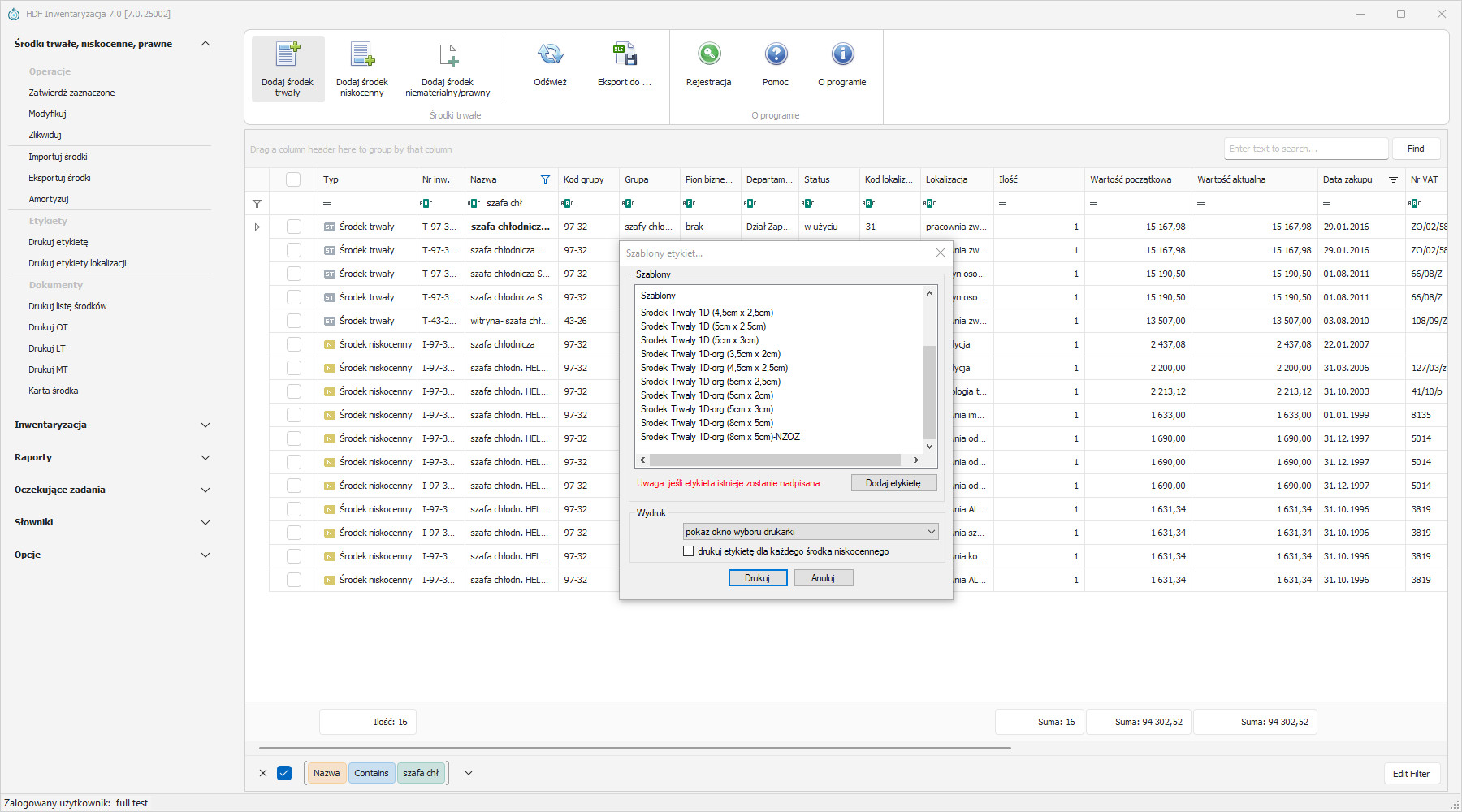The height and width of the screenshot is (812, 1462).
Task: Open the Rejestracja icon
Action: [708, 55]
